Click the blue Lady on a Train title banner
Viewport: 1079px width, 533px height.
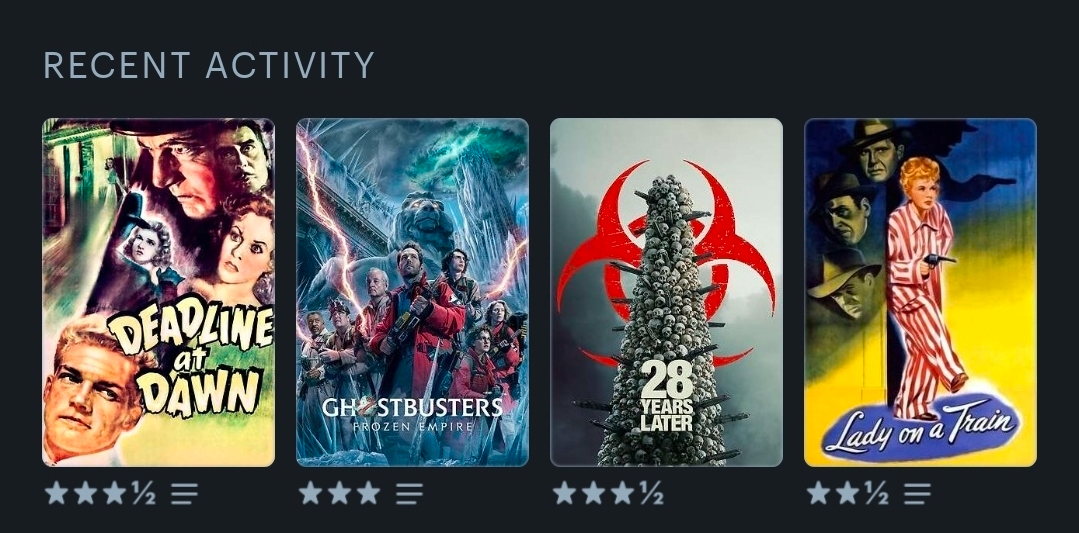click(921, 426)
